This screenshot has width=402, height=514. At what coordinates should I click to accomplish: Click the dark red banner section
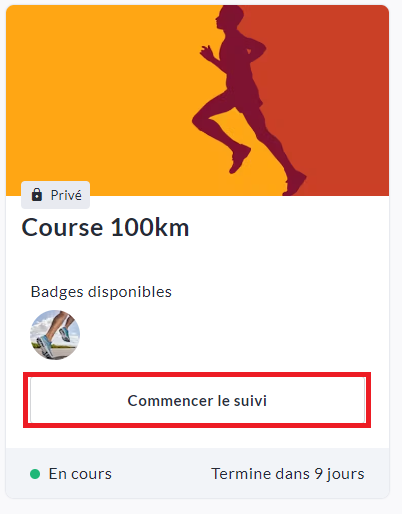click(333, 100)
